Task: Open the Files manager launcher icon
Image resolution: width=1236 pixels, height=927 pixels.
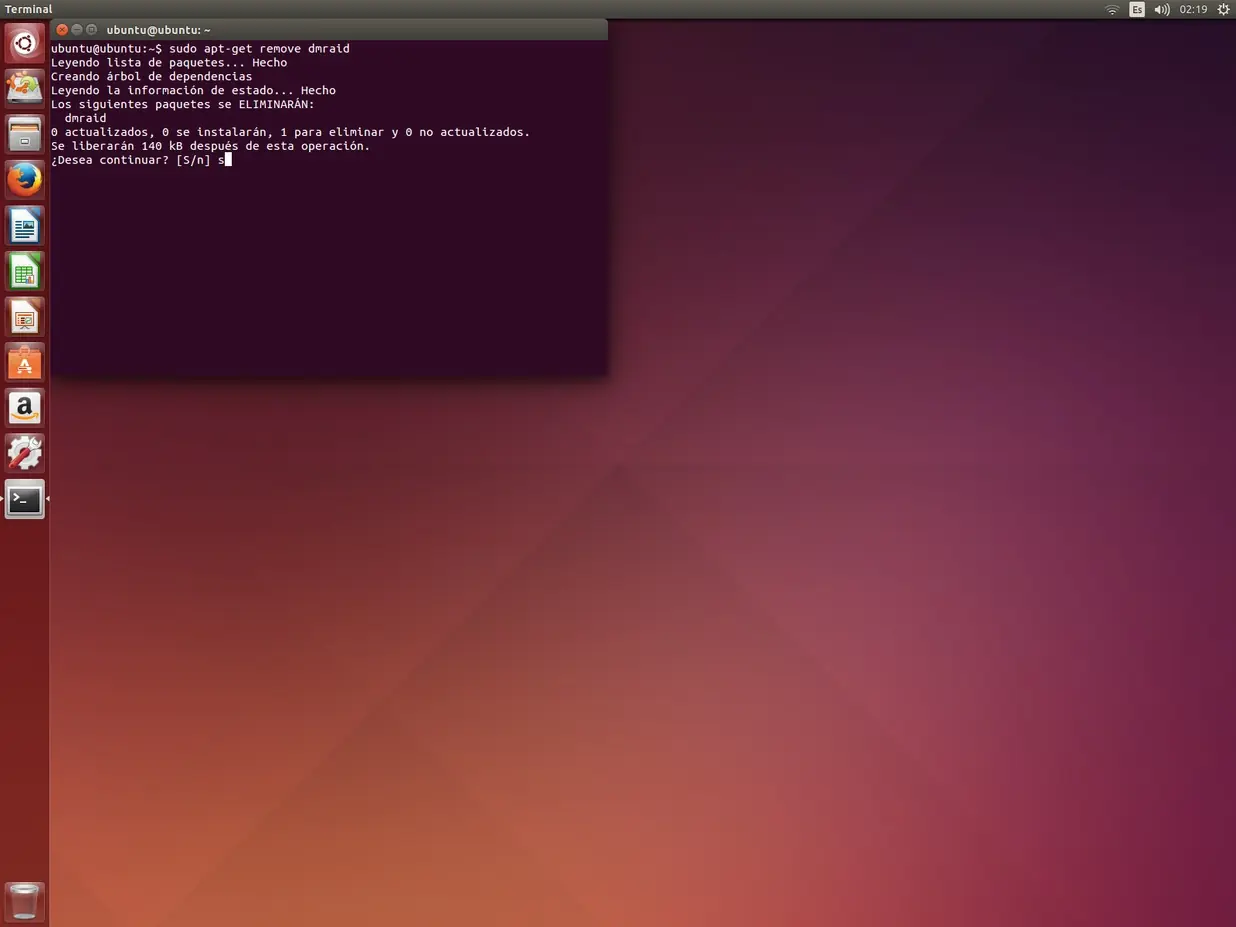Action: 24,134
